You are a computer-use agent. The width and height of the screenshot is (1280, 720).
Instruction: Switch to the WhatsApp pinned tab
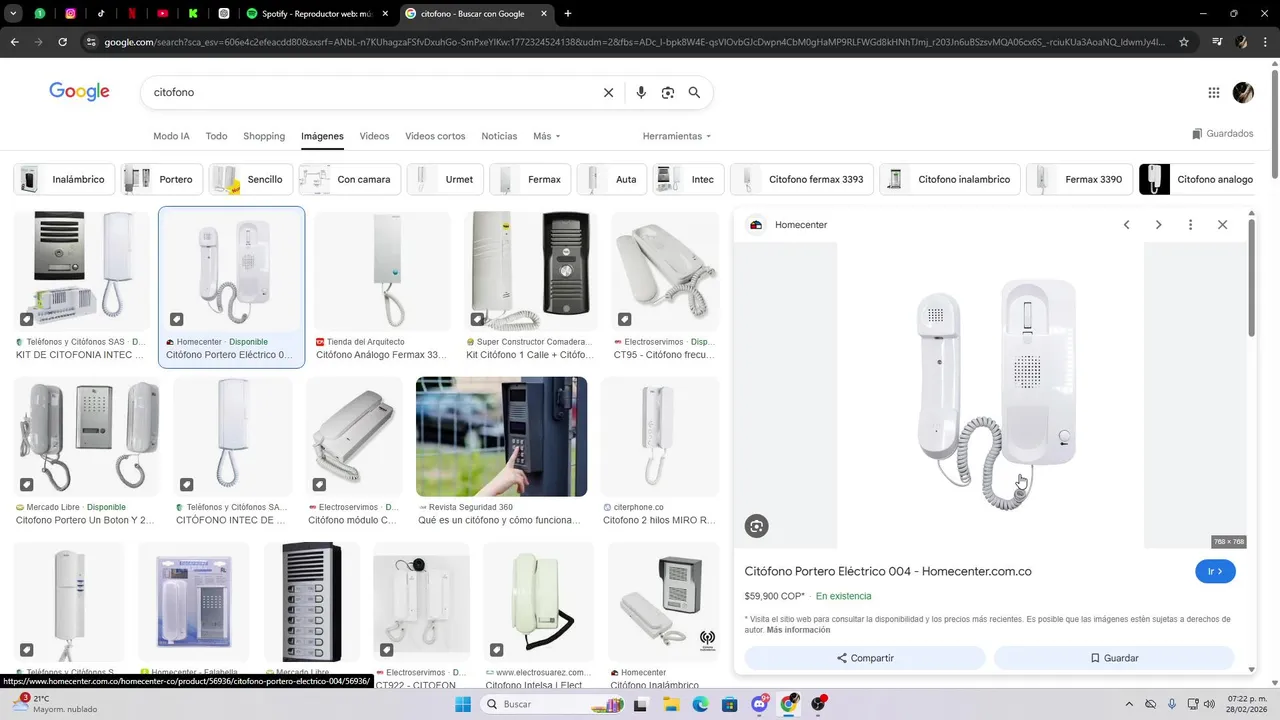coord(40,14)
